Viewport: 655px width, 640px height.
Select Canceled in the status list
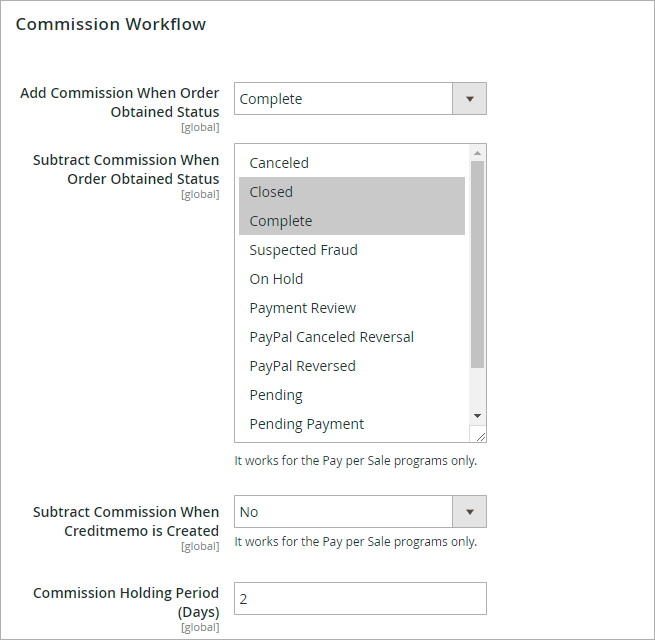point(279,163)
